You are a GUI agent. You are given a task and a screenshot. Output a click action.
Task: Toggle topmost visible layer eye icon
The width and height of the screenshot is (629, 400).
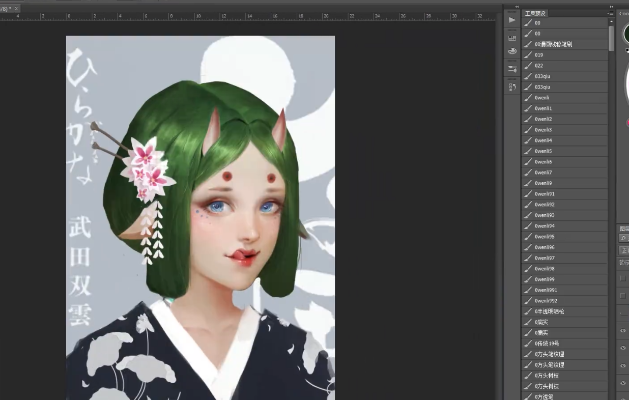(x=623, y=331)
